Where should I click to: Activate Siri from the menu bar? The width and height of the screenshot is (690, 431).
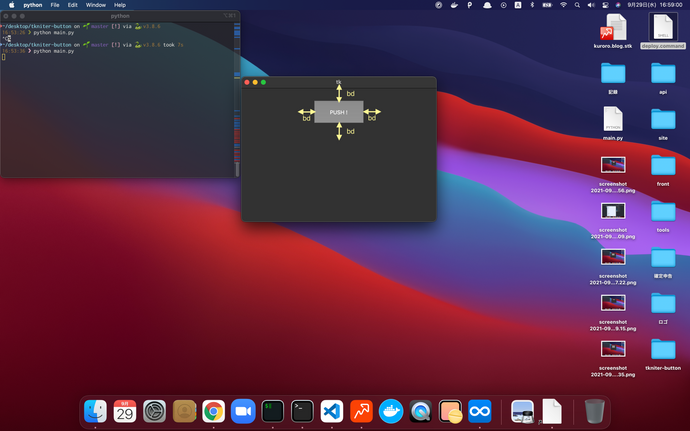click(618, 5)
